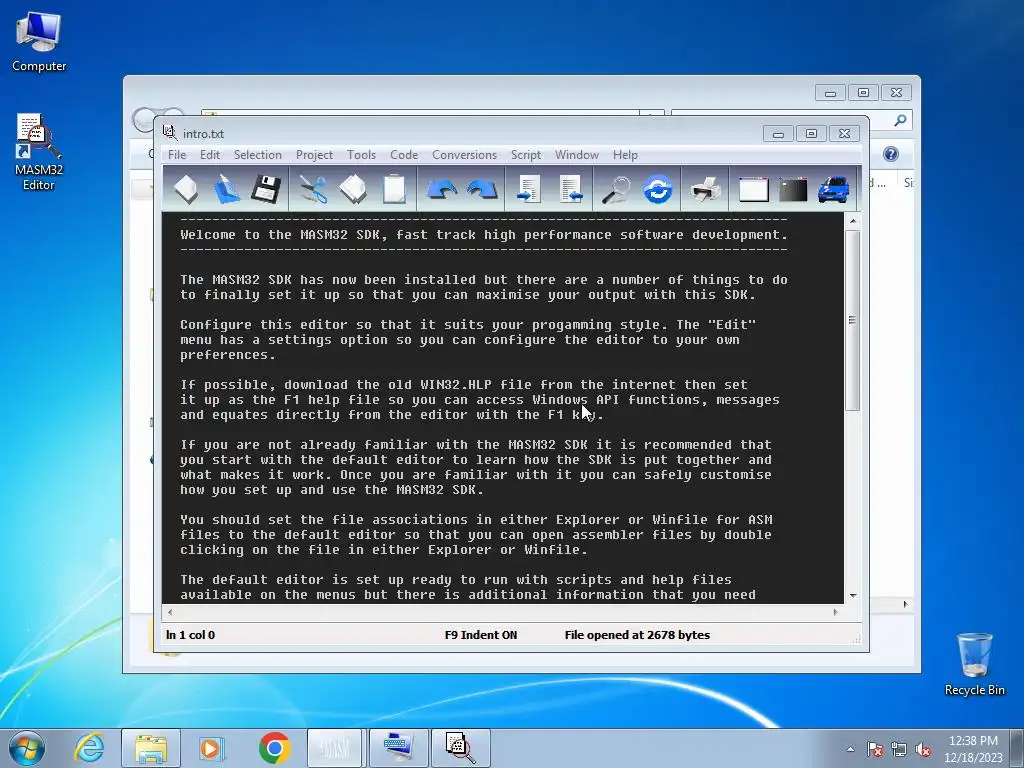The width and height of the screenshot is (1024, 768).
Task: Click the New file toolbar icon
Action: (186, 189)
